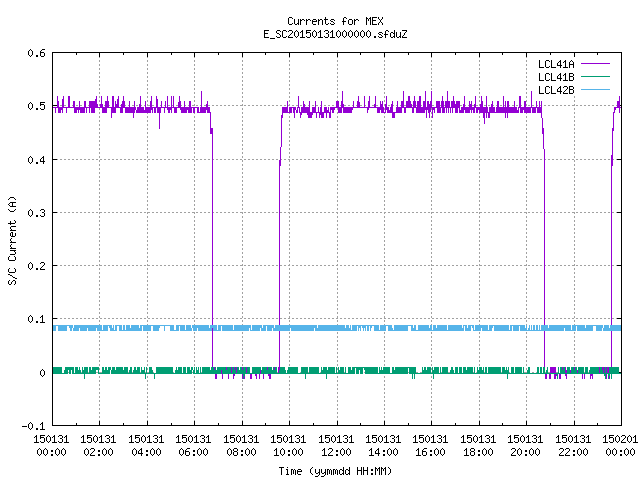Pick the blue LCL42B legend line sample

pyautogui.click(x=595, y=90)
